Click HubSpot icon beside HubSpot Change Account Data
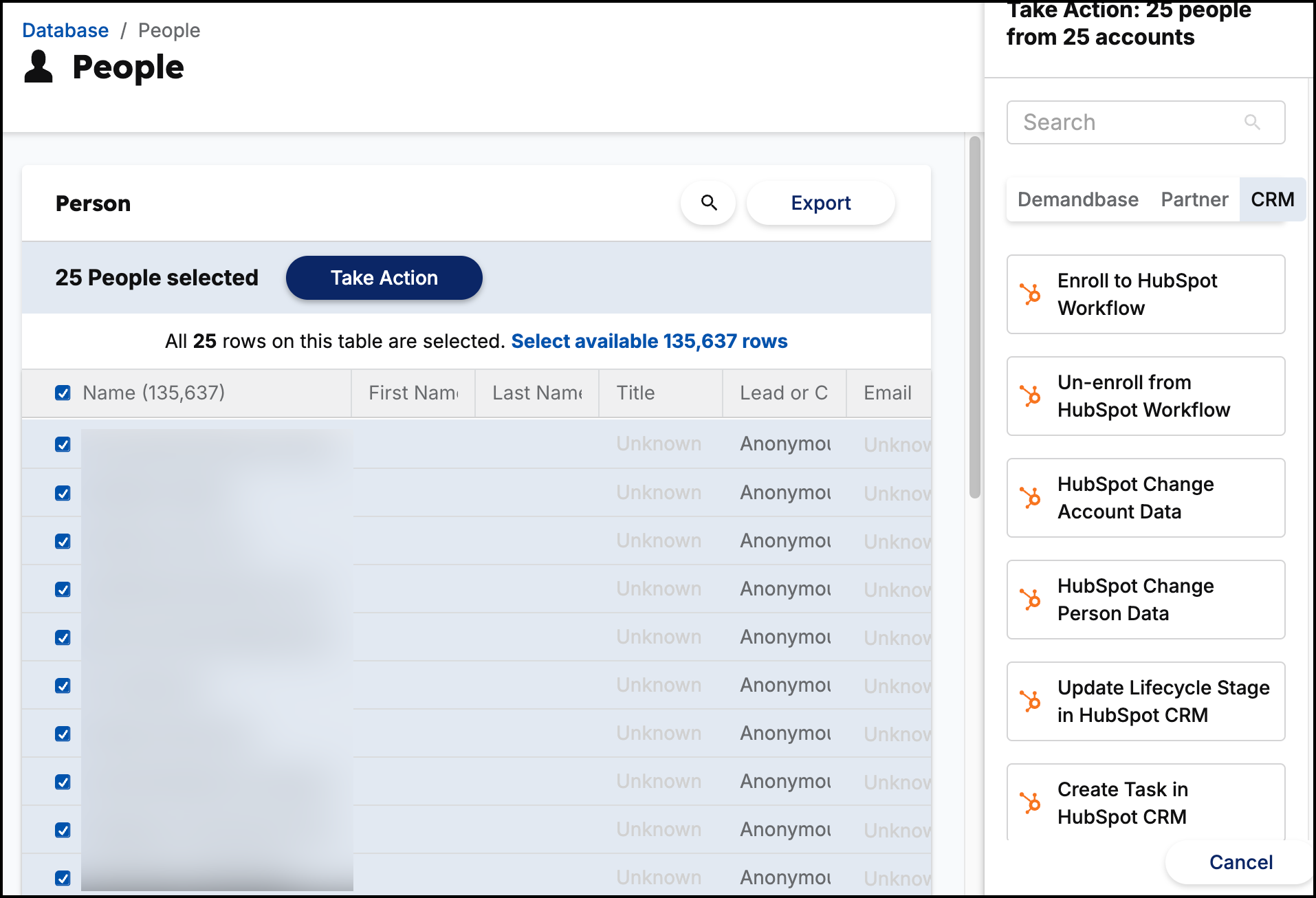 (1030, 498)
